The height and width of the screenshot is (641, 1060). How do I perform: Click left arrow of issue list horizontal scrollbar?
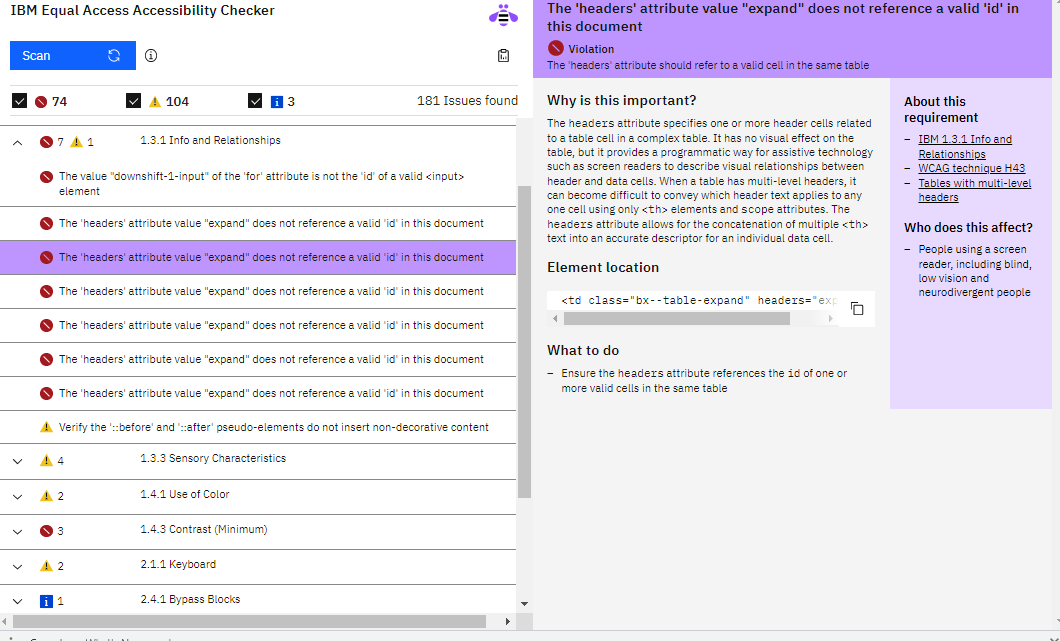click(x=5, y=621)
